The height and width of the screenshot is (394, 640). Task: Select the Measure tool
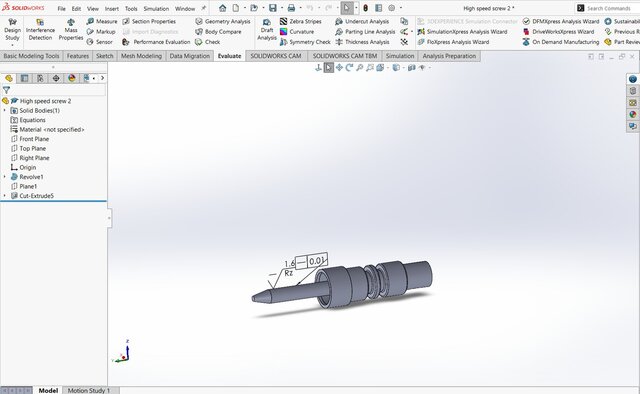tap(102, 21)
